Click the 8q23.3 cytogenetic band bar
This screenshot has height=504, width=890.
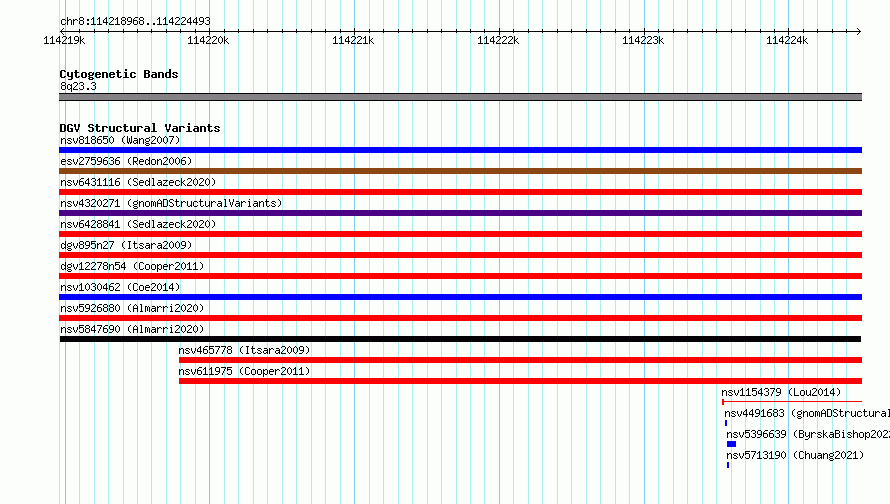point(460,97)
